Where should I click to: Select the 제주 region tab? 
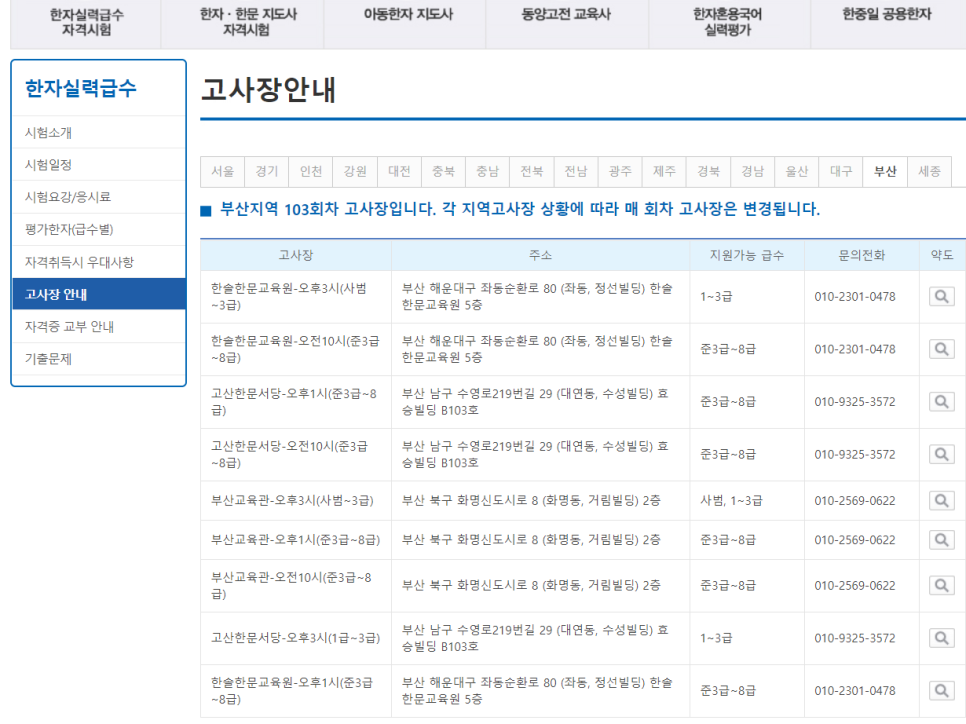pos(664,172)
